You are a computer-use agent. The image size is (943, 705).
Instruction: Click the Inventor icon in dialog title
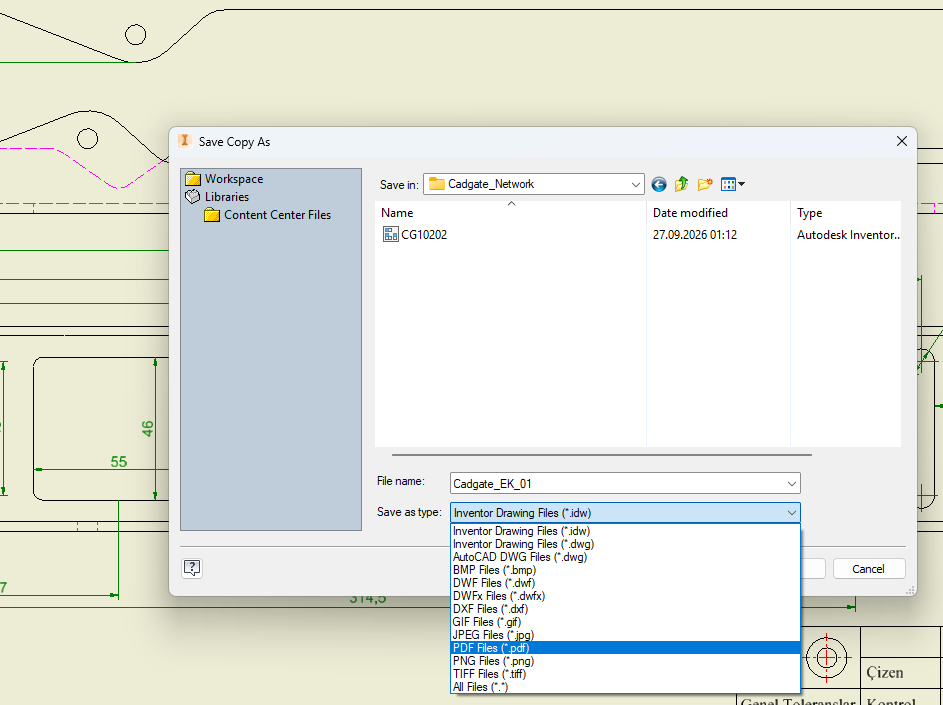pyautogui.click(x=185, y=141)
